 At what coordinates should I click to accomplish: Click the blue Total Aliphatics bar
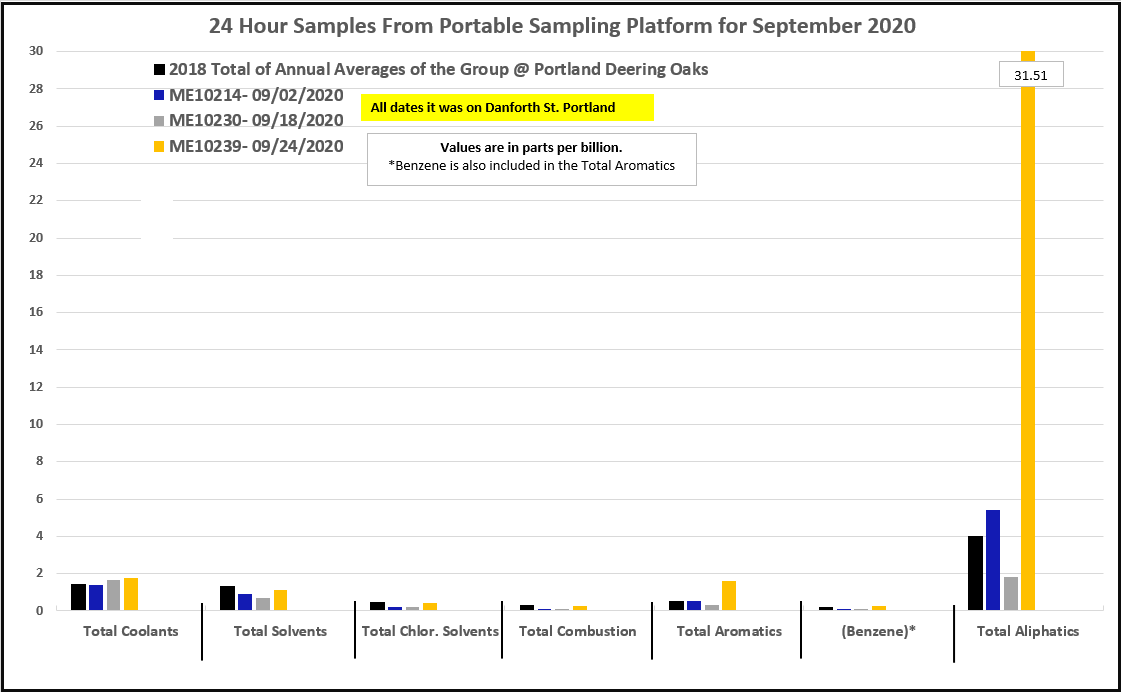[993, 560]
